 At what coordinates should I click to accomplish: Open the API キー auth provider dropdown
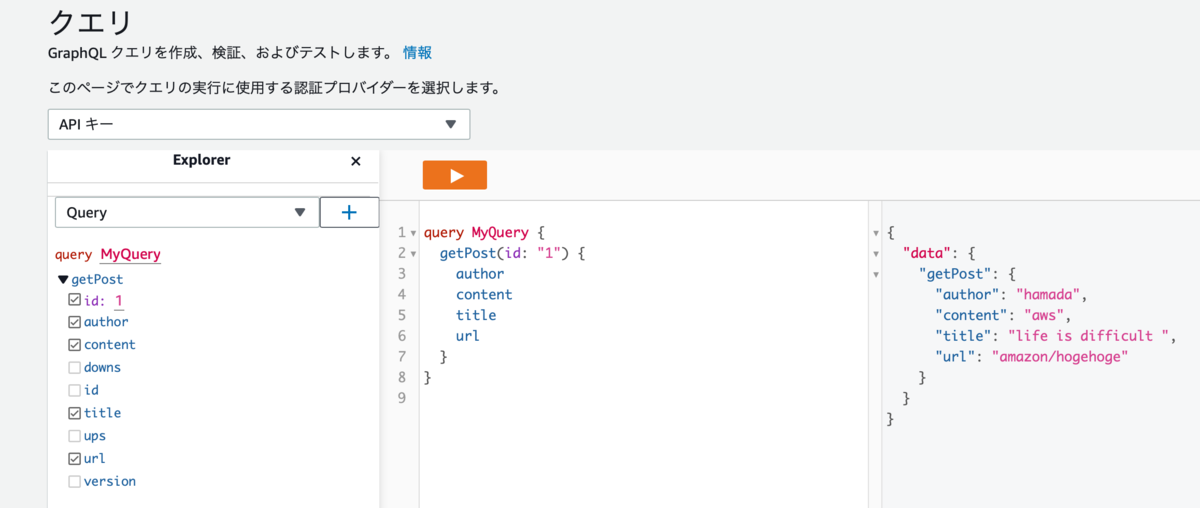259,124
